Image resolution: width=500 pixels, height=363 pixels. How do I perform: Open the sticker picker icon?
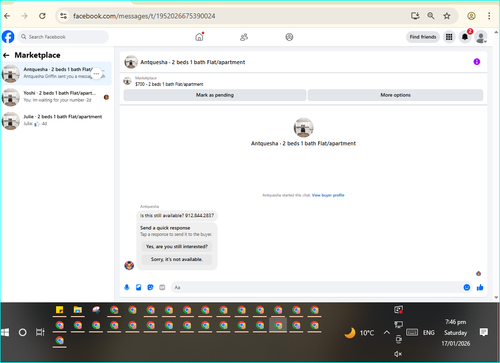pos(150,287)
